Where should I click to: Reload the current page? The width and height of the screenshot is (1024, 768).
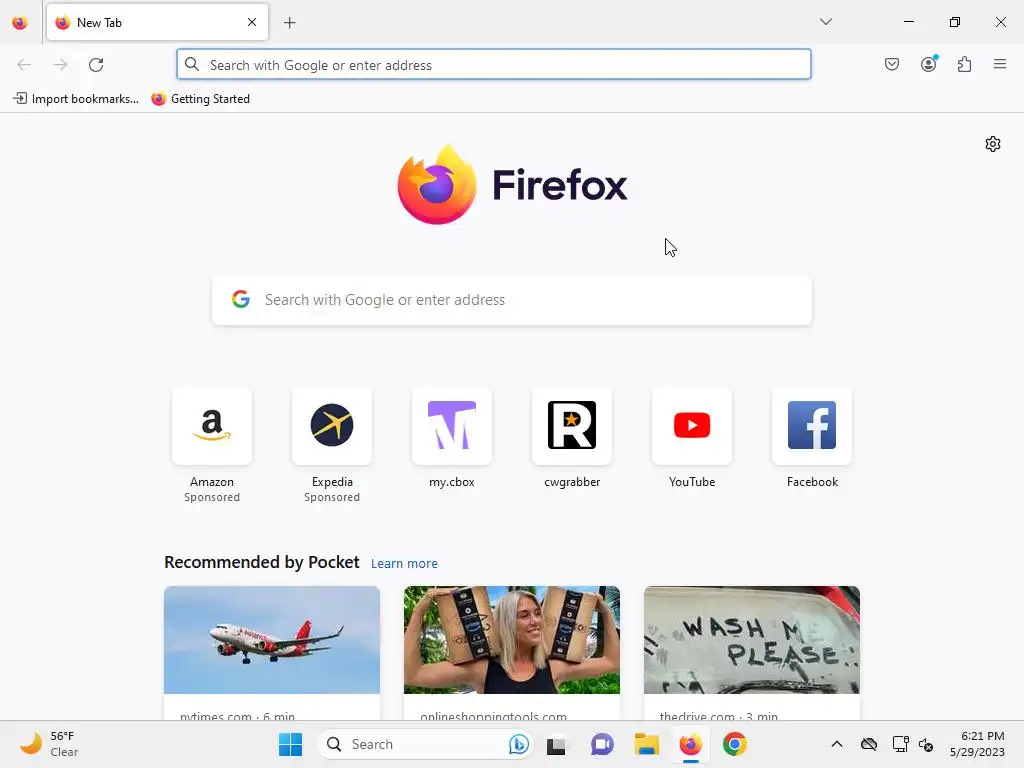point(96,65)
